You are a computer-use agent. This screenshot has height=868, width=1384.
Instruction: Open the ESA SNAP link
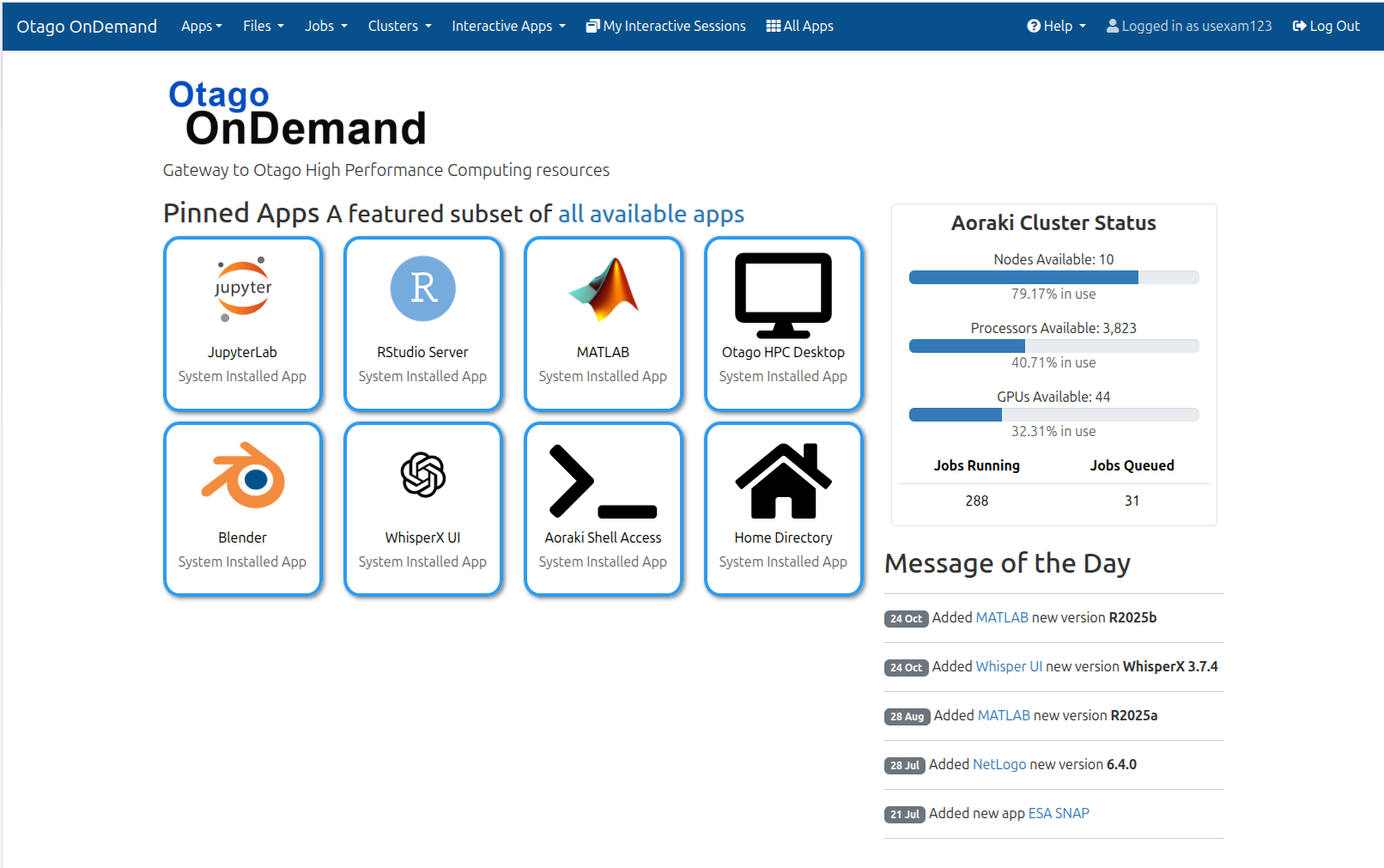point(1059,813)
